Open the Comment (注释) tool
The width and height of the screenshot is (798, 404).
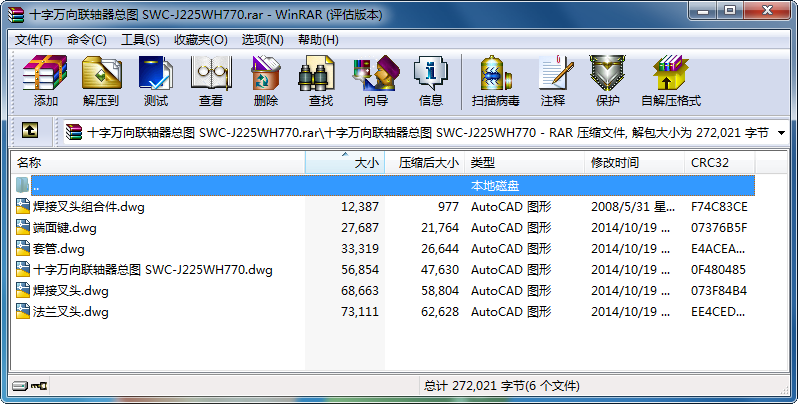point(553,81)
